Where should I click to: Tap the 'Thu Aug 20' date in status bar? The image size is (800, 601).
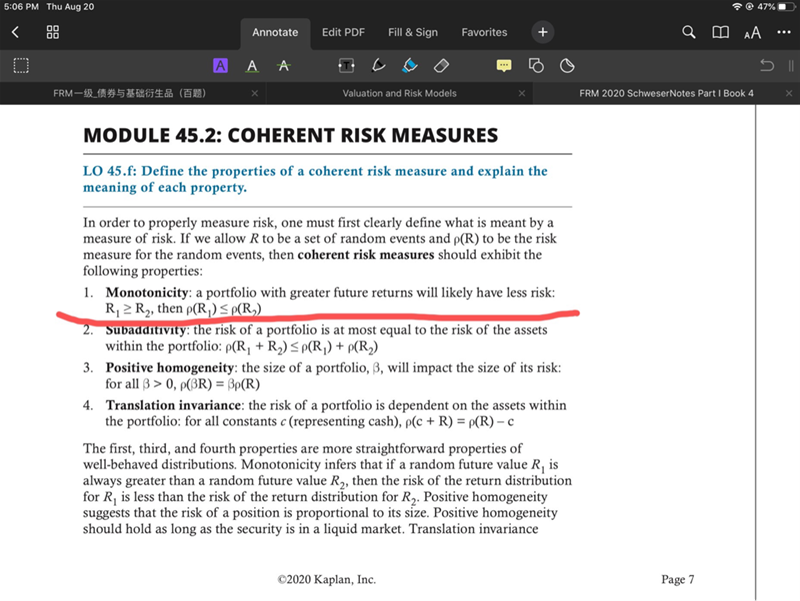70,7
